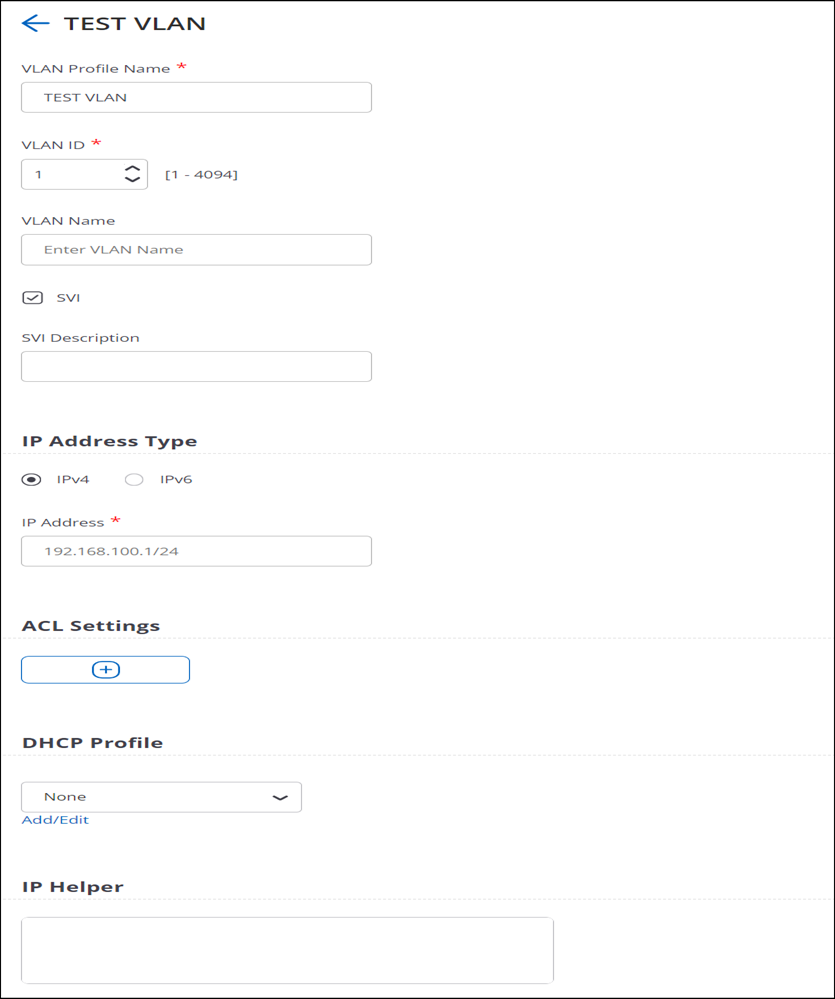Open the DHCP Profile dropdown showing None

(x=161, y=797)
